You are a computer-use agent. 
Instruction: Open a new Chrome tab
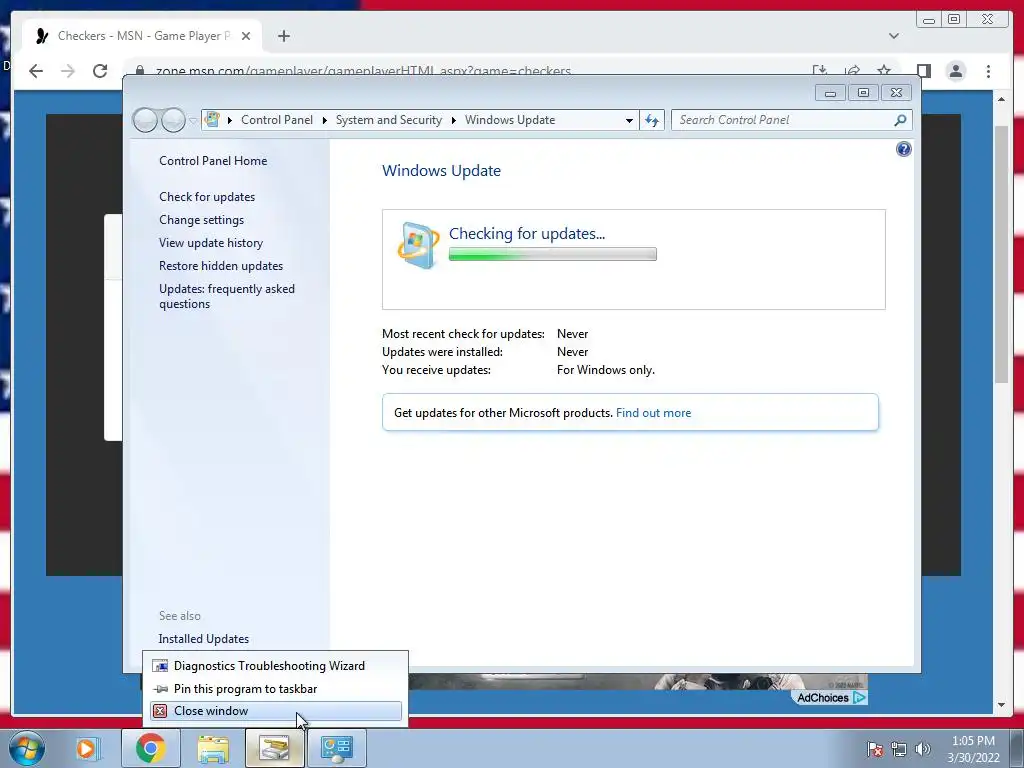pos(283,36)
